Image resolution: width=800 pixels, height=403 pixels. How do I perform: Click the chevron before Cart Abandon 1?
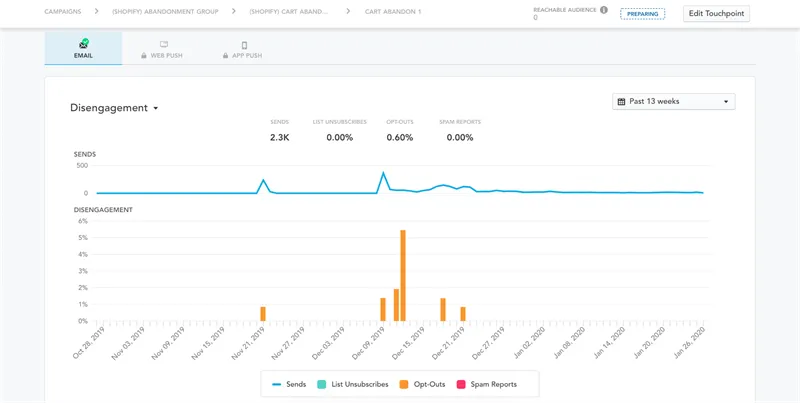pos(348,11)
